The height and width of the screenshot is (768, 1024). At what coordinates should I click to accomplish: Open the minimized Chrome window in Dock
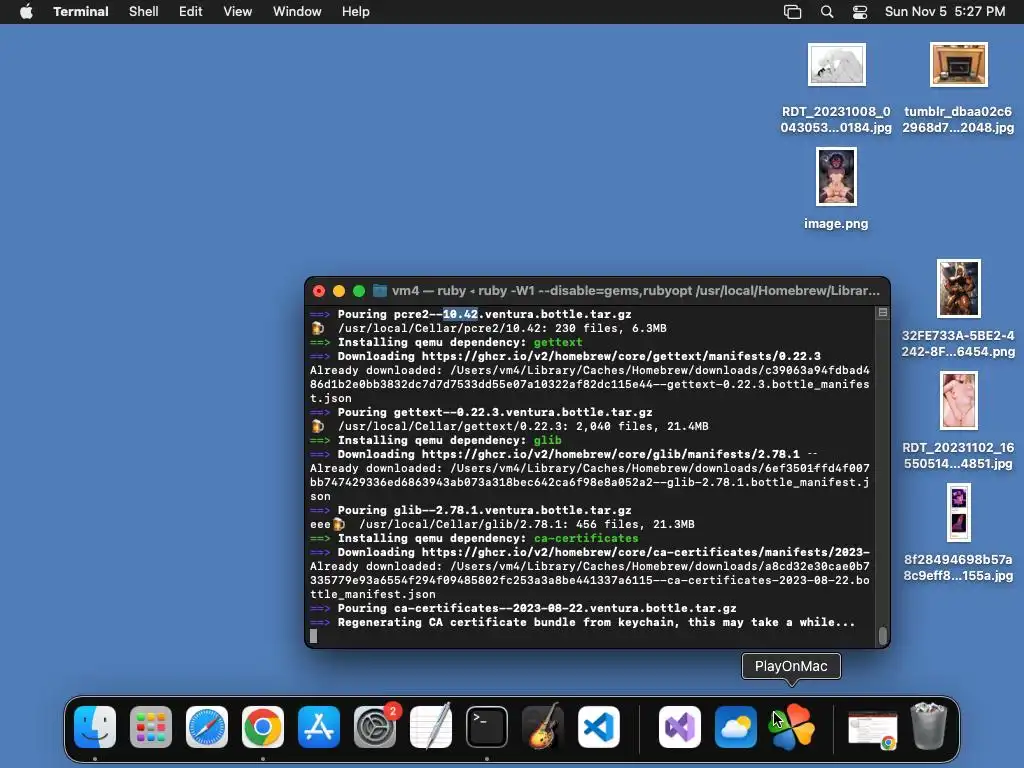[872, 729]
